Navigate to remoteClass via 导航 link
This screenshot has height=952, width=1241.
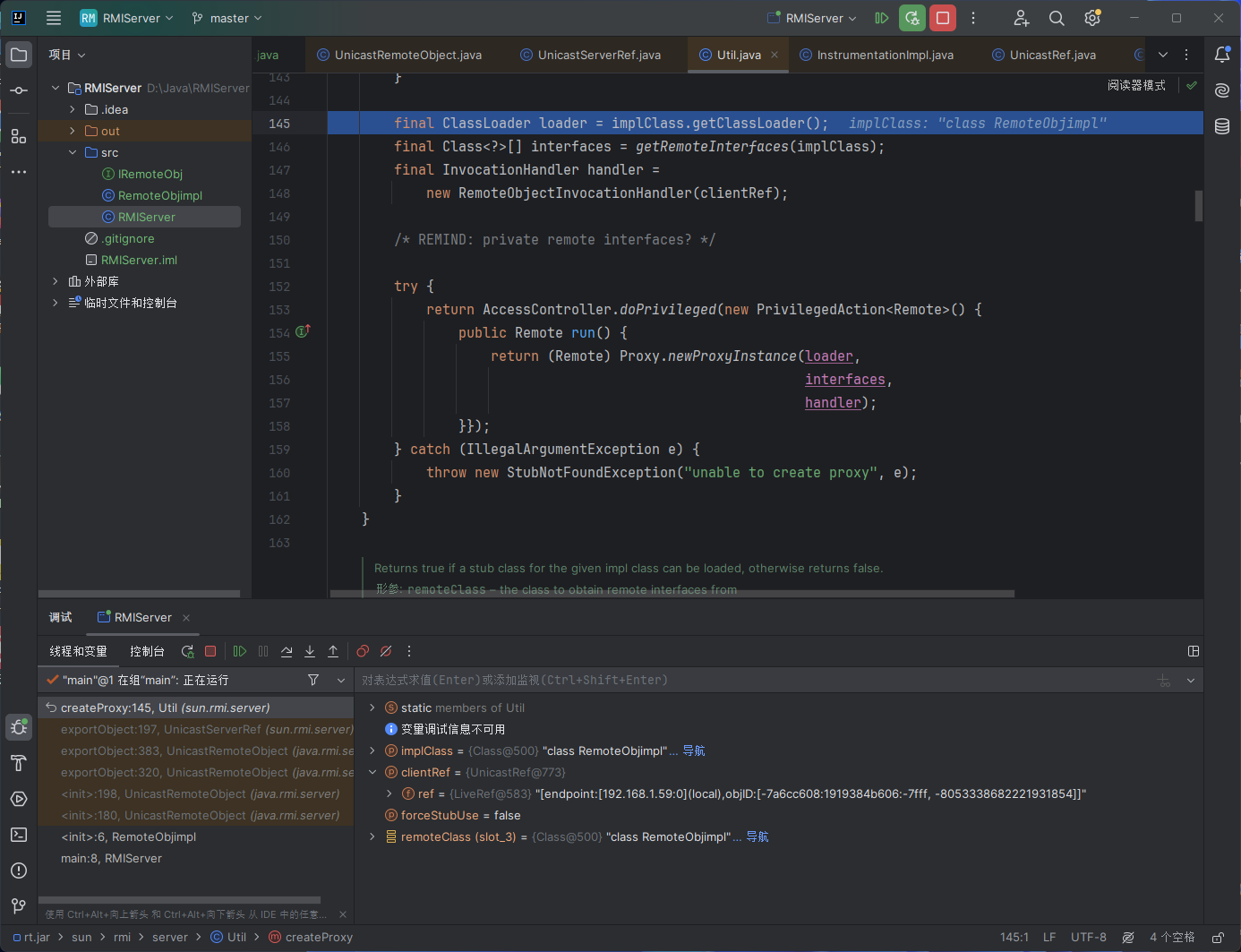757,836
